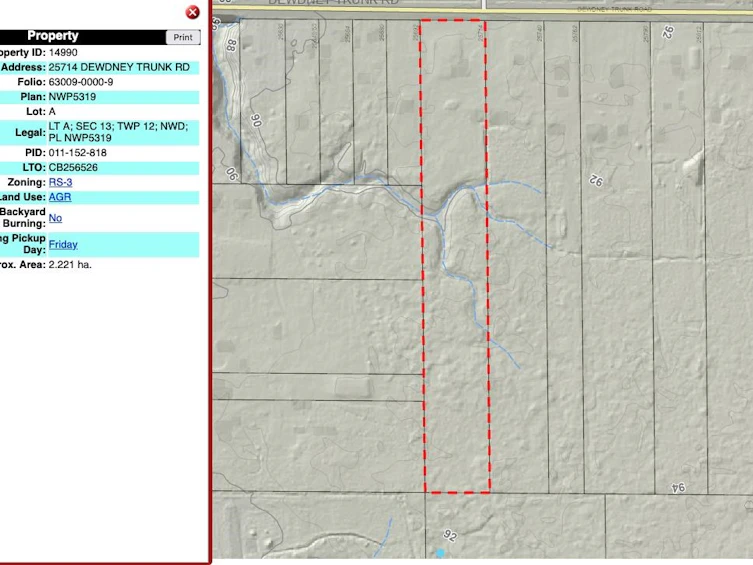Click the legal description text
Screen dimensions: 753x565
[118, 132]
